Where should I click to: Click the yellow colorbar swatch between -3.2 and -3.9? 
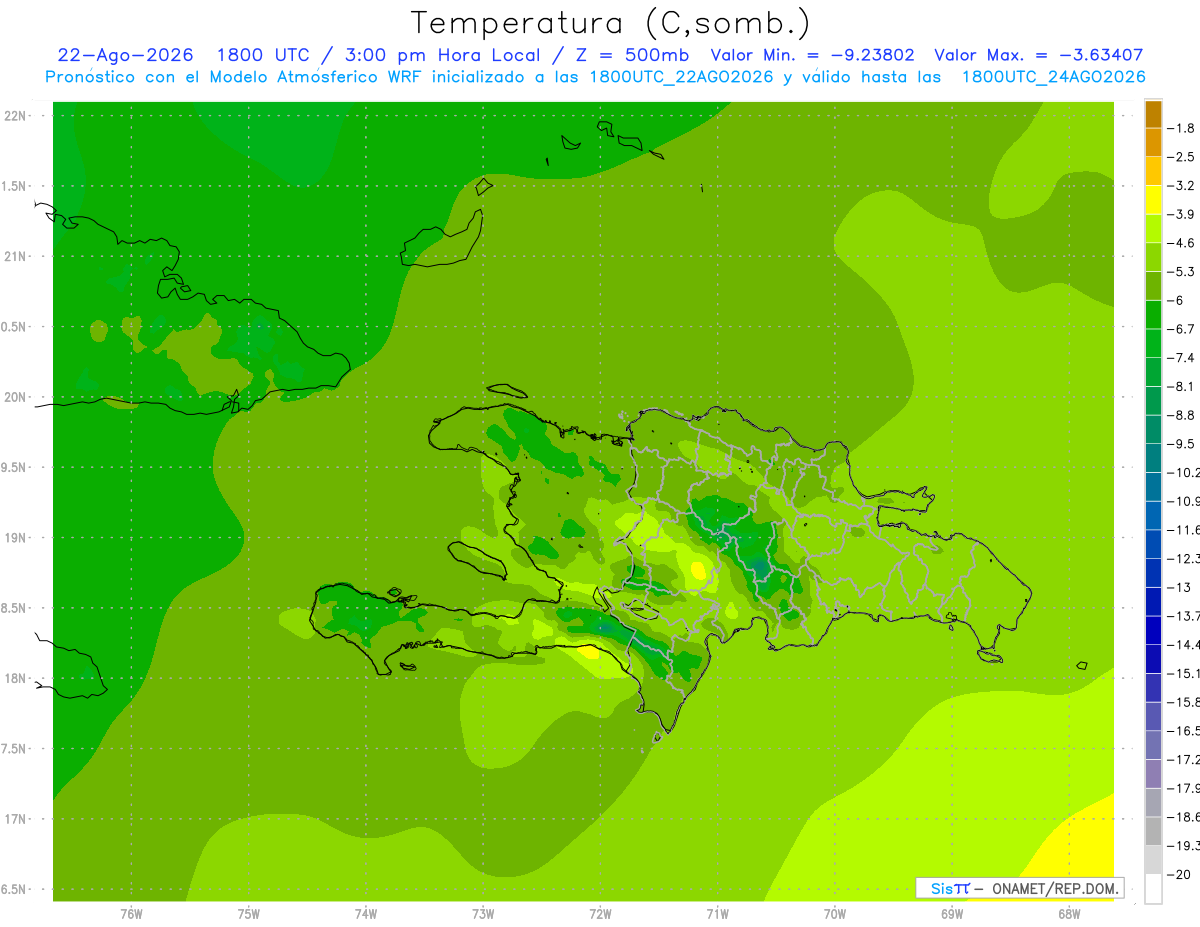tap(1153, 200)
